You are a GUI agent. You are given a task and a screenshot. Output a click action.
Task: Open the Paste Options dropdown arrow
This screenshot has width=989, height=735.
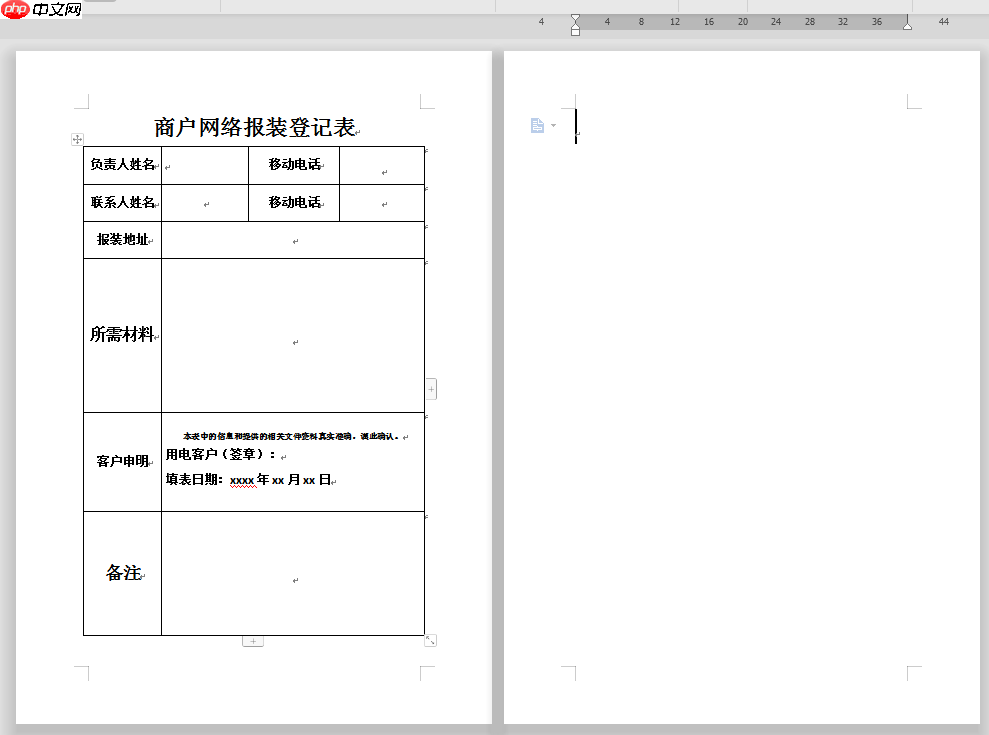pos(551,125)
